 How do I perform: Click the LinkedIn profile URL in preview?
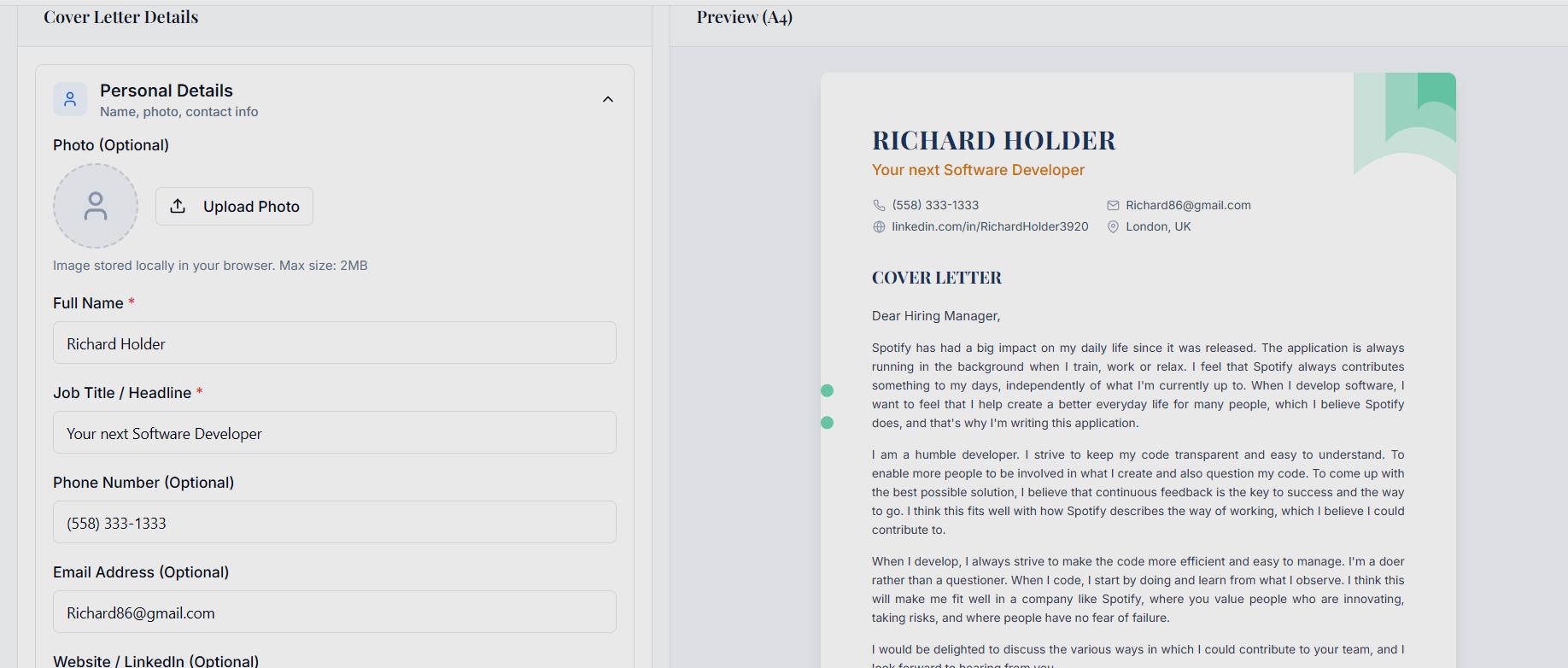point(990,226)
